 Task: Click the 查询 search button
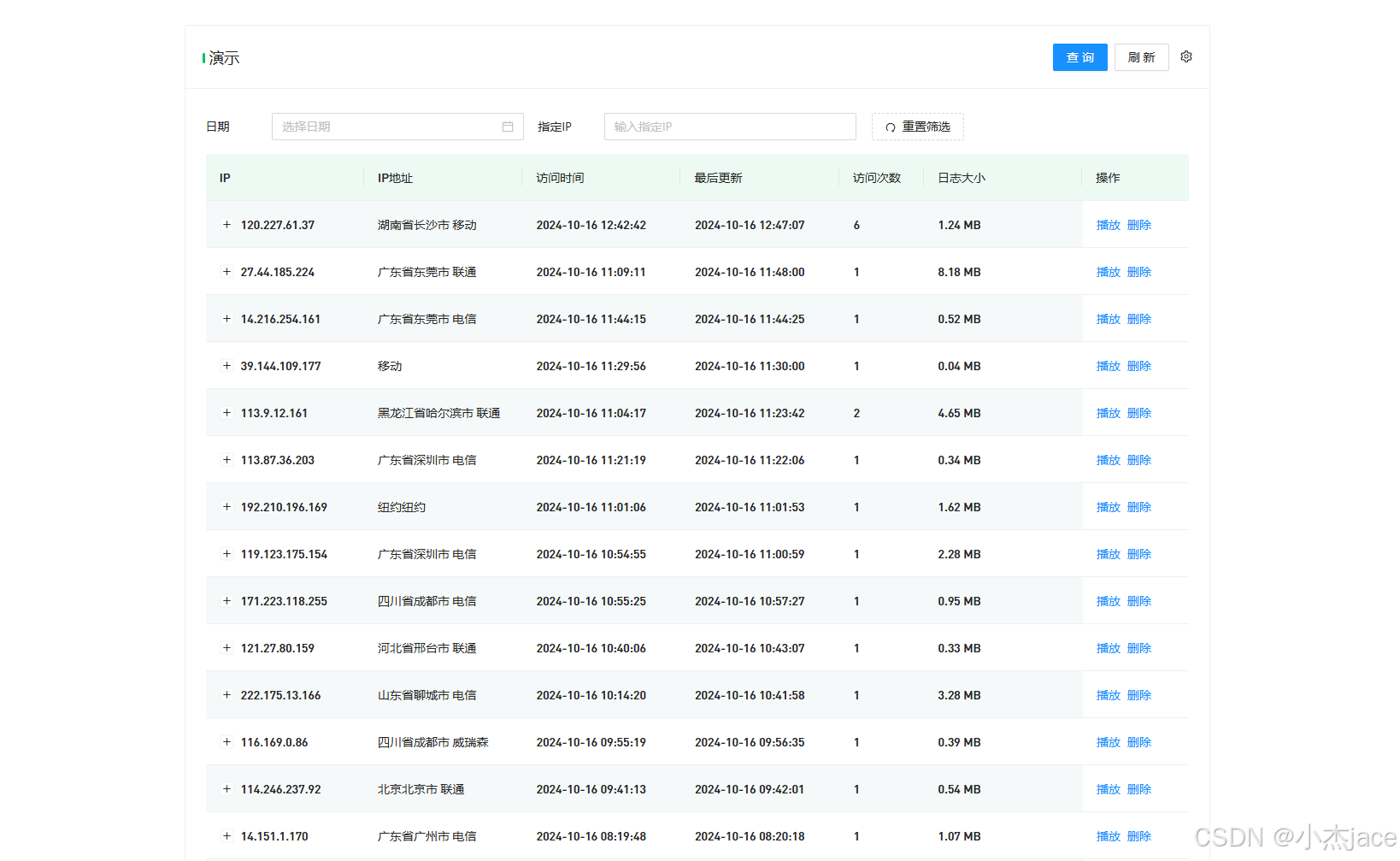tap(1079, 57)
